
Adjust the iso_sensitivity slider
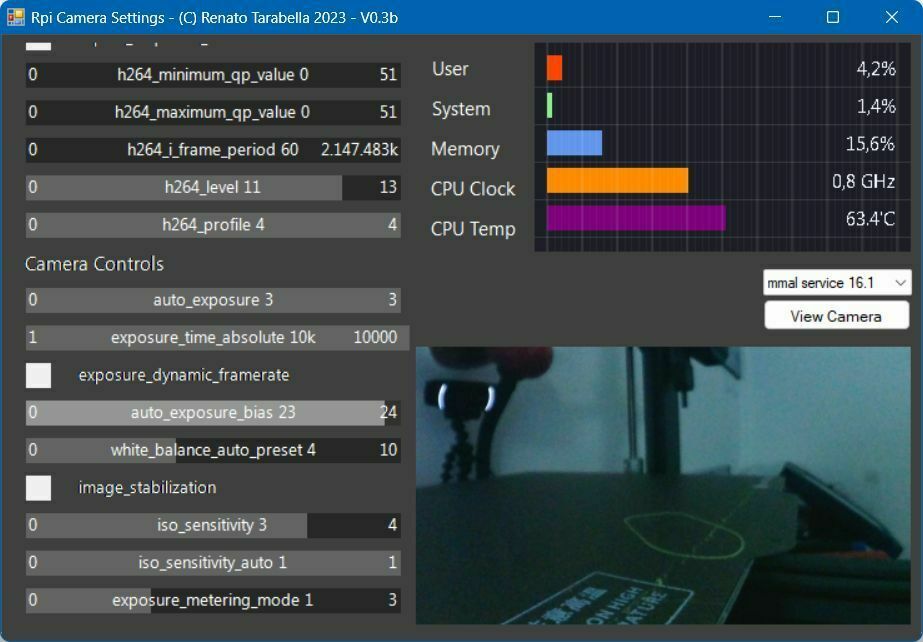point(212,525)
